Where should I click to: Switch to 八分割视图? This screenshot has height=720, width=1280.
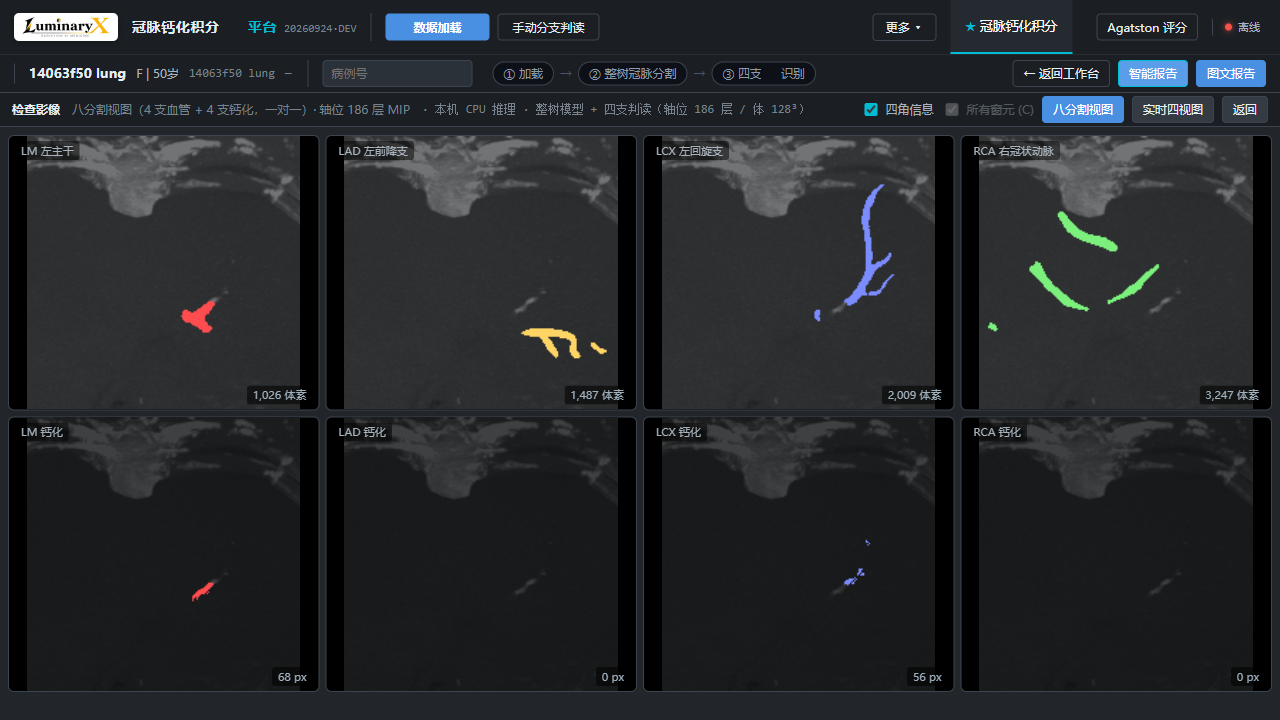click(1083, 110)
